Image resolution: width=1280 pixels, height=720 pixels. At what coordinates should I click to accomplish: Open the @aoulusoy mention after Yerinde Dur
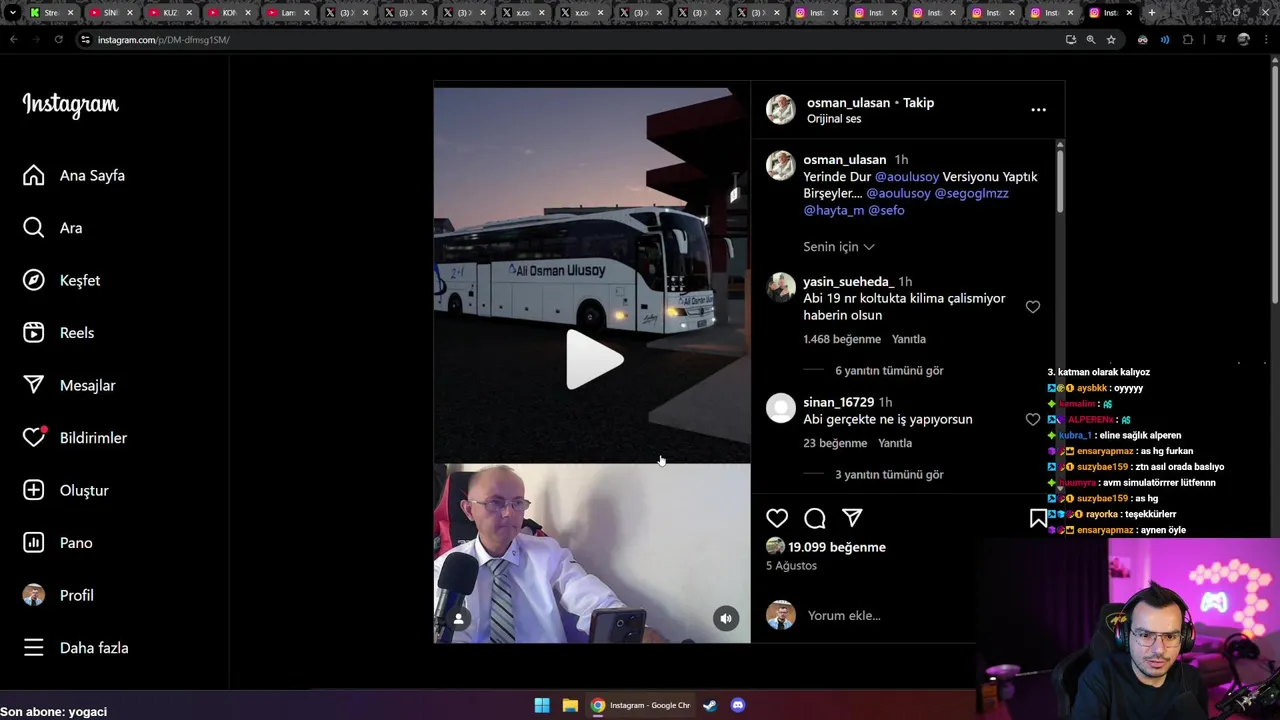click(x=907, y=177)
